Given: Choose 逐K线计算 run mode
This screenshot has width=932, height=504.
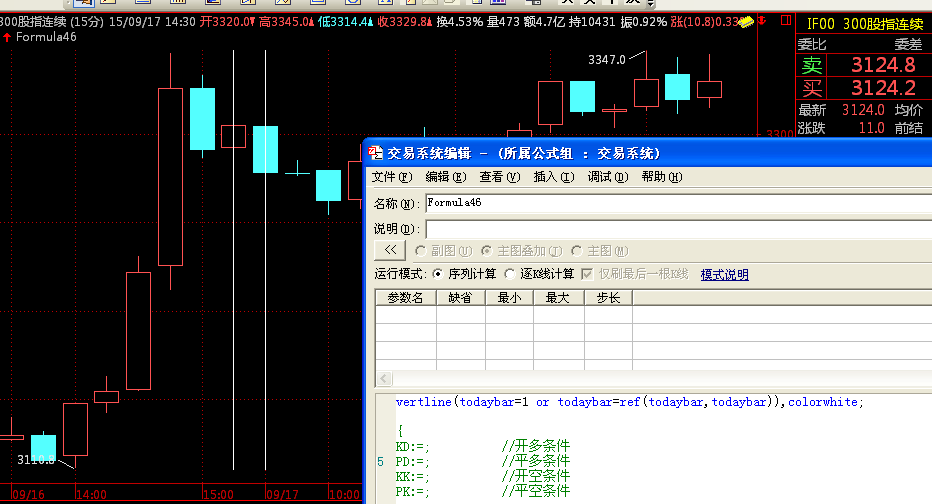Looking at the screenshot, I should (x=539, y=273).
